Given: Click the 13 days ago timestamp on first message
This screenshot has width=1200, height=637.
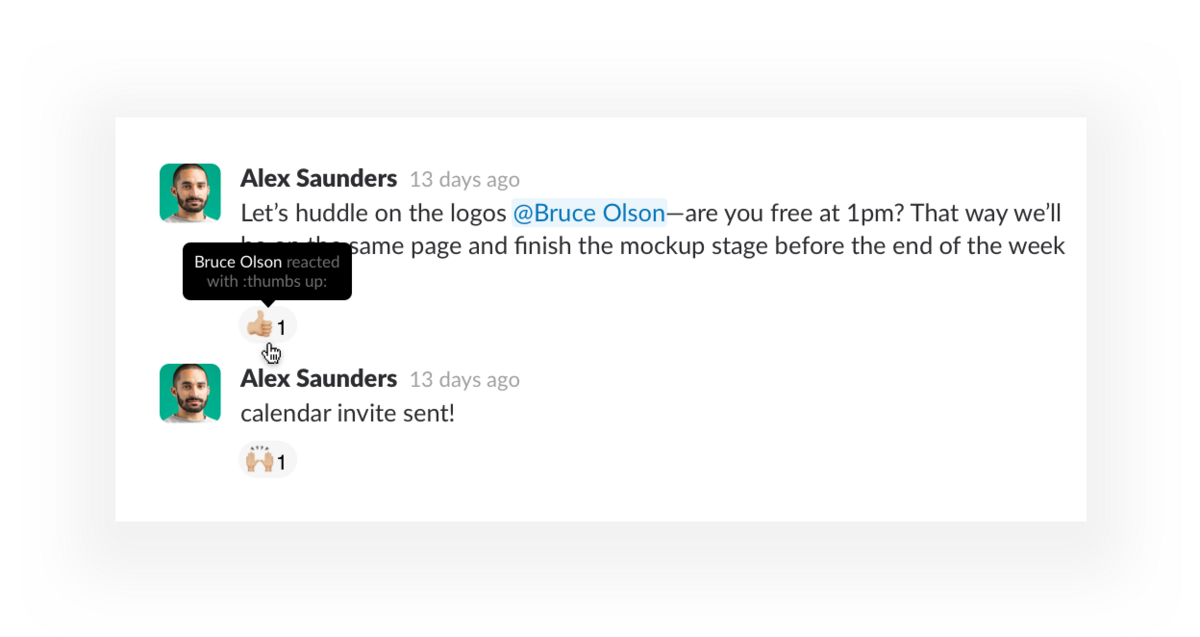Looking at the screenshot, I should coord(465,180).
